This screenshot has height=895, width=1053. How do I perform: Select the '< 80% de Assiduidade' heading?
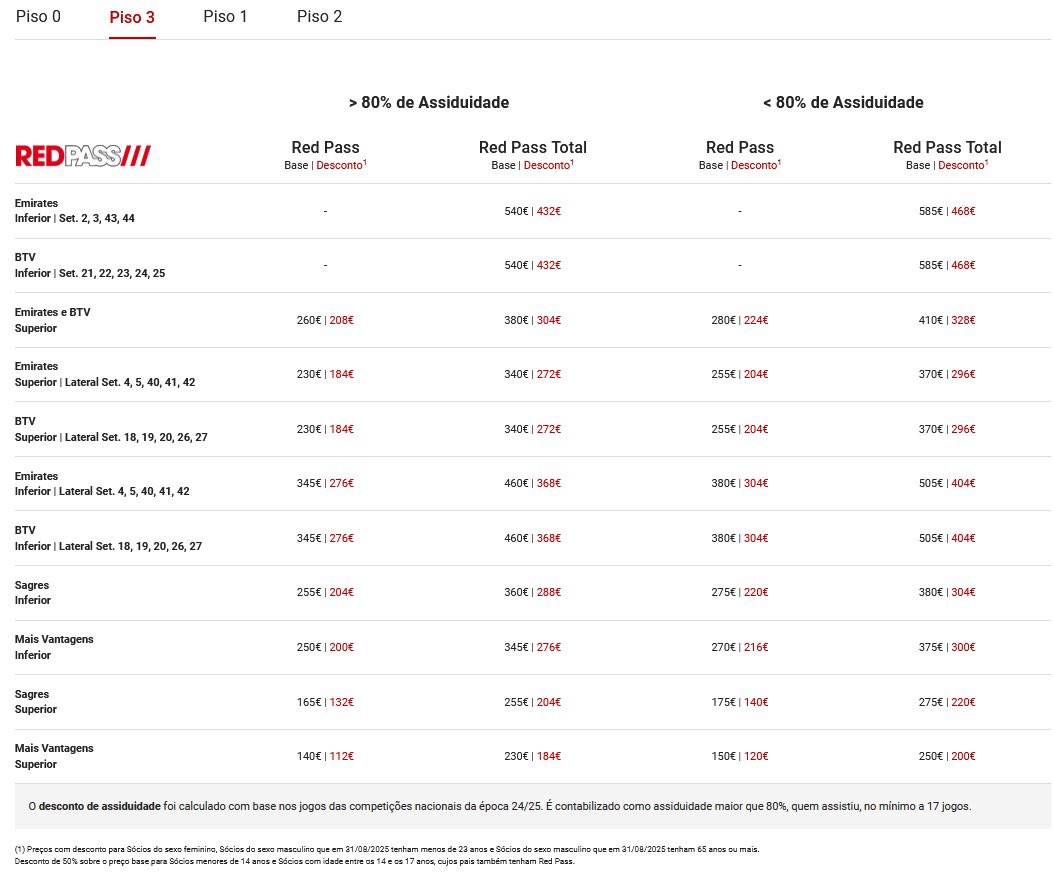843,103
